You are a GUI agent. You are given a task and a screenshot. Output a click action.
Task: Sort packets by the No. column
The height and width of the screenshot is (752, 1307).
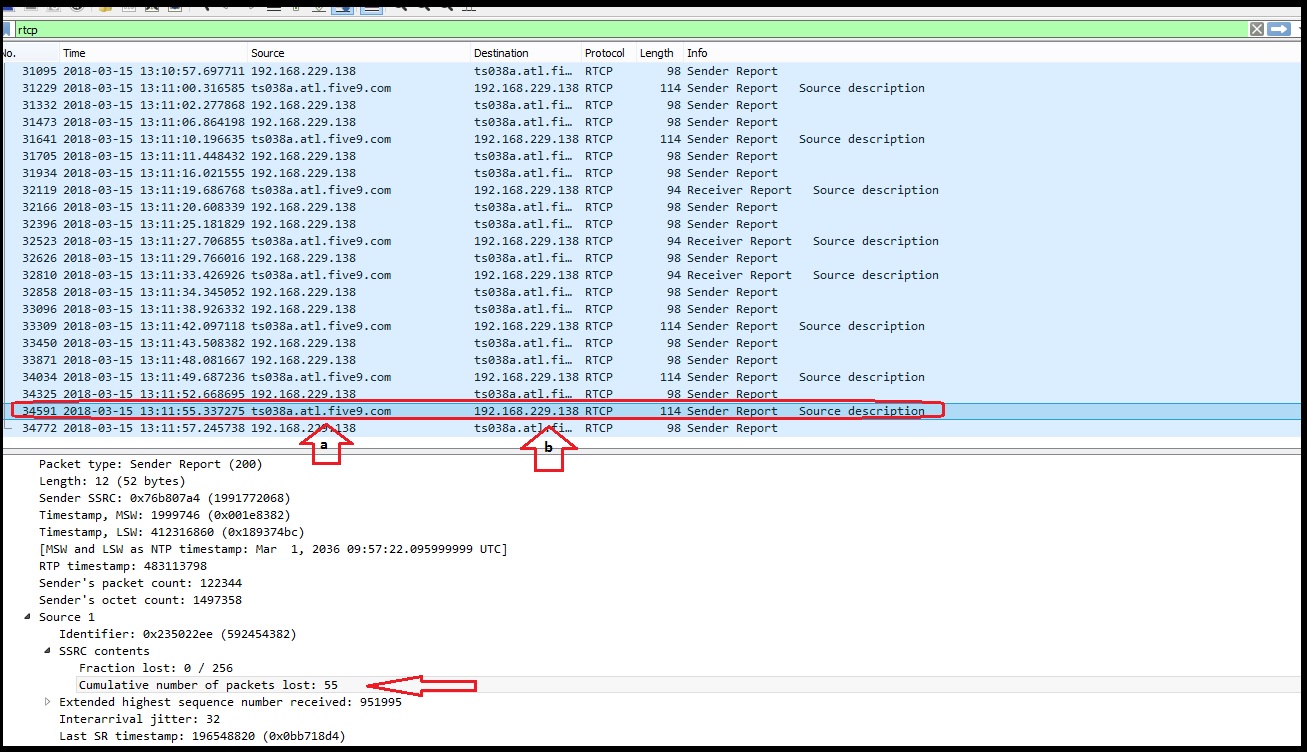tap(28, 53)
